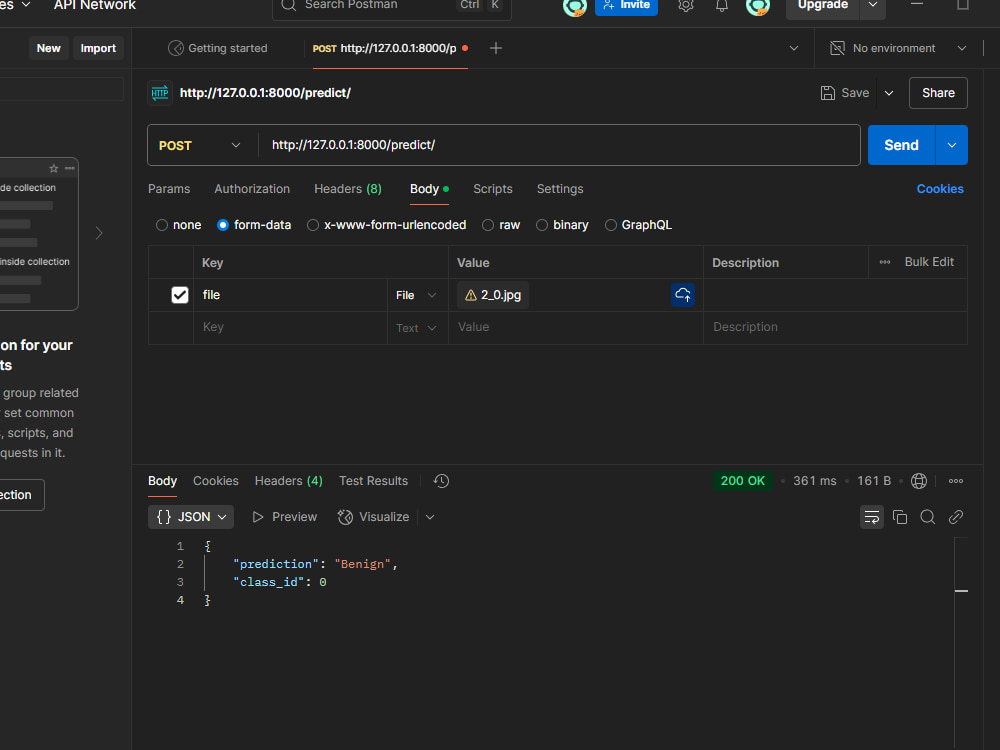Click the network globe icon in response bar
Image resolution: width=1000 pixels, height=750 pixels.
click(x=918, y=481)
